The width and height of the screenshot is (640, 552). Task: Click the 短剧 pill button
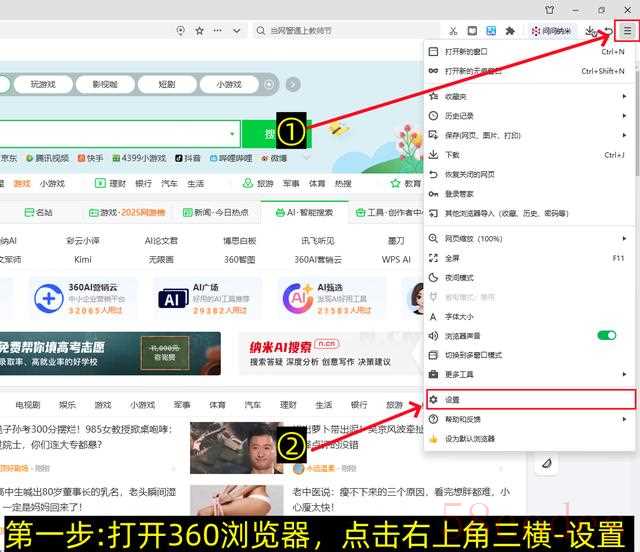click(167, 85)
